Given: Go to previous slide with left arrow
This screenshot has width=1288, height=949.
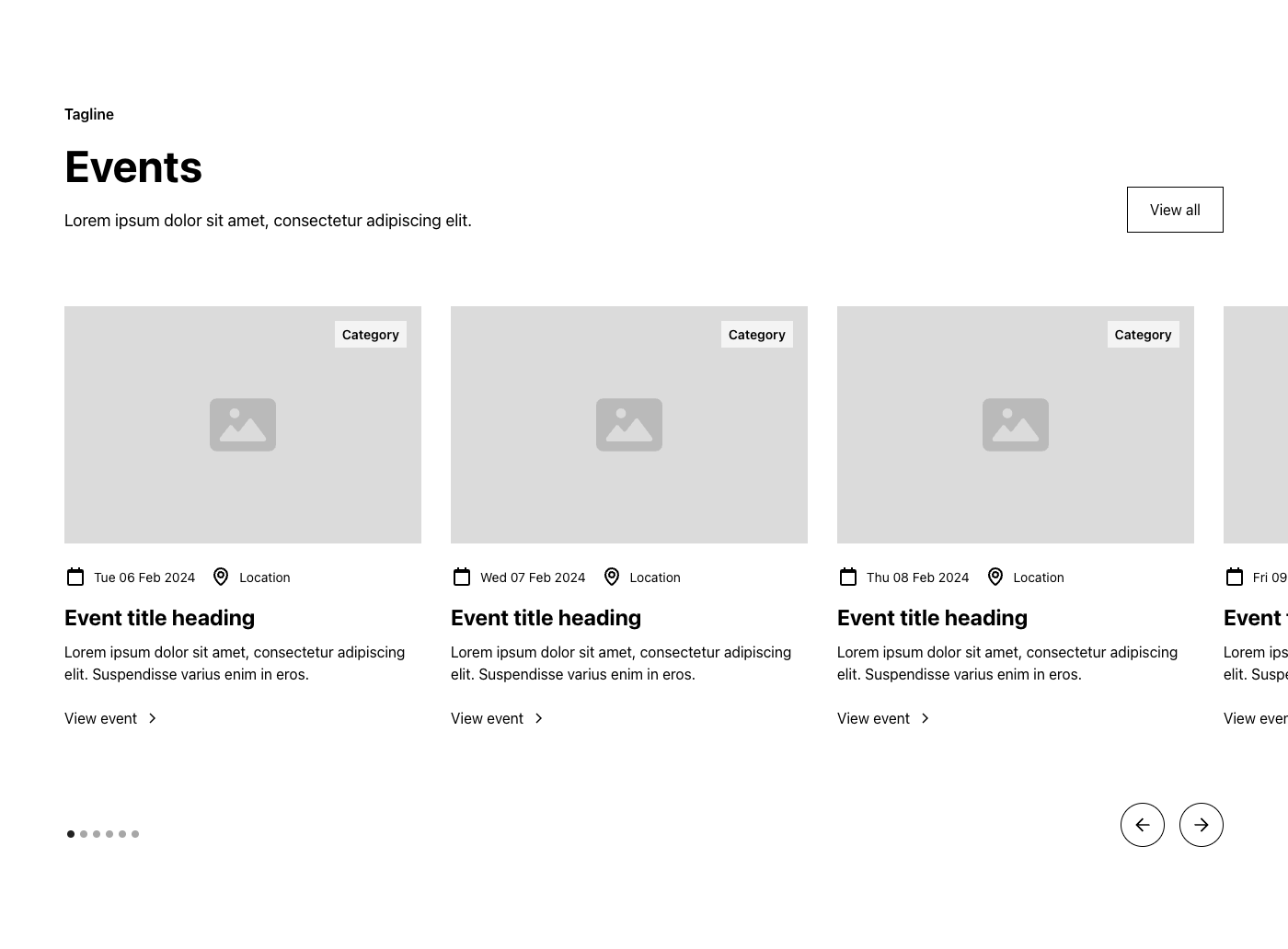Looking at the screenshot, I should [1143, 825].
